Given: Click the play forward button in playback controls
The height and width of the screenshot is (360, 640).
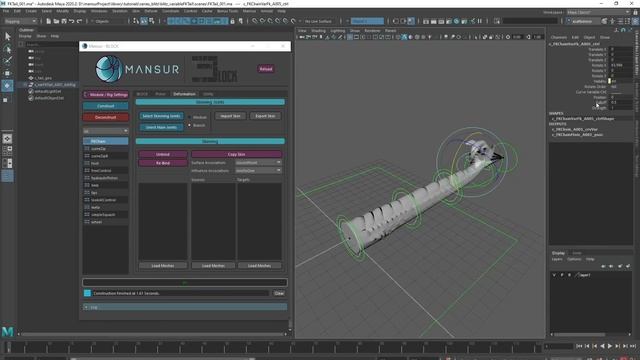Looking at the screenshot, I should [610, 346].
